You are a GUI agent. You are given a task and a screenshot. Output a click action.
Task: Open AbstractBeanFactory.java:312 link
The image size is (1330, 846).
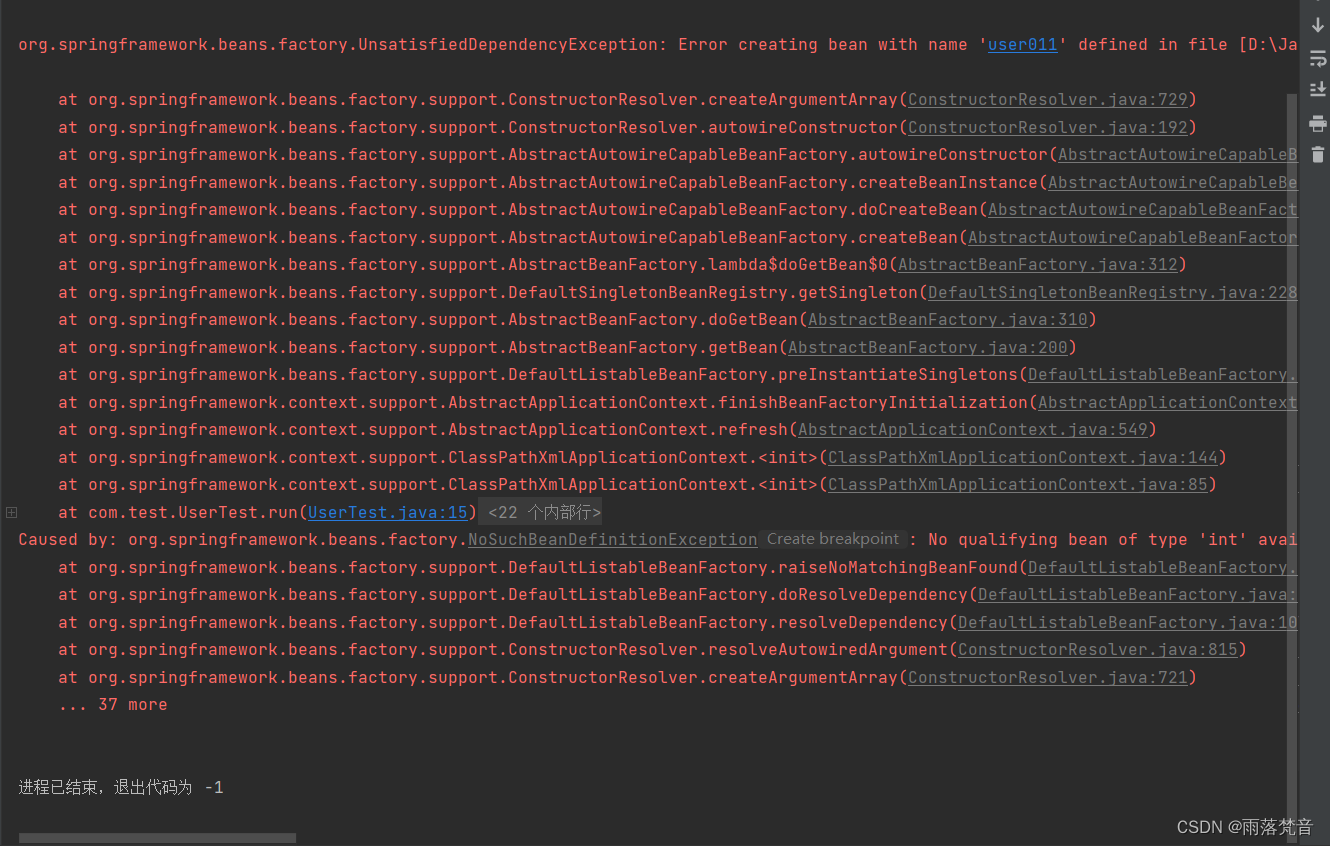(x=1038, y=264)
